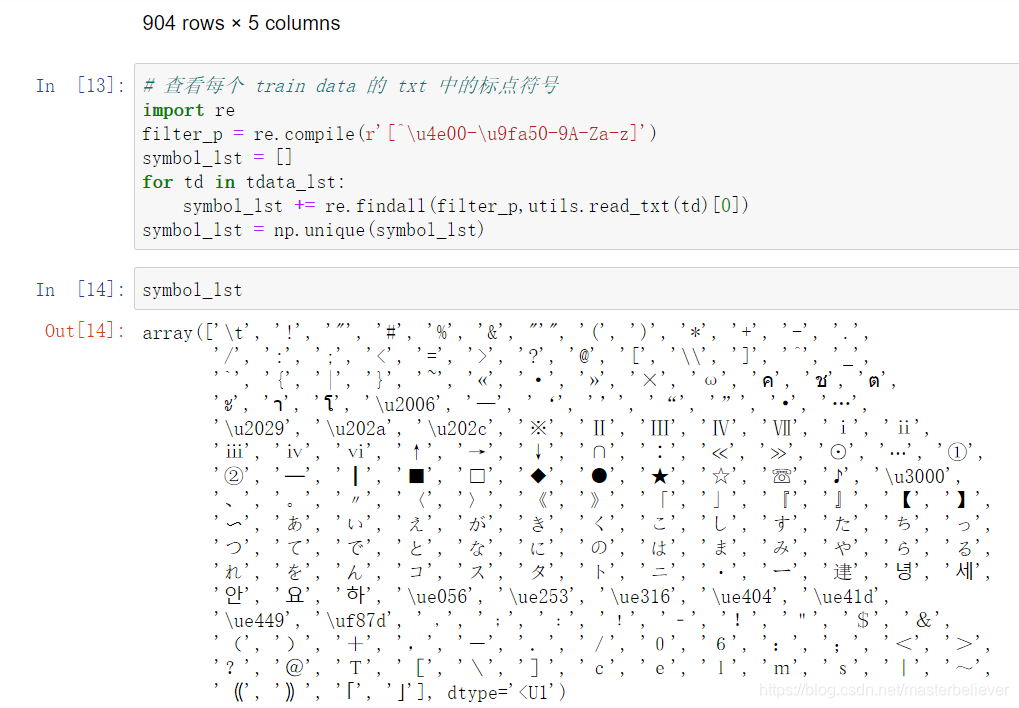Click the filled black square ■ symbol
Viewport: 1019px width, 708px height.
(x=417, y=477)
